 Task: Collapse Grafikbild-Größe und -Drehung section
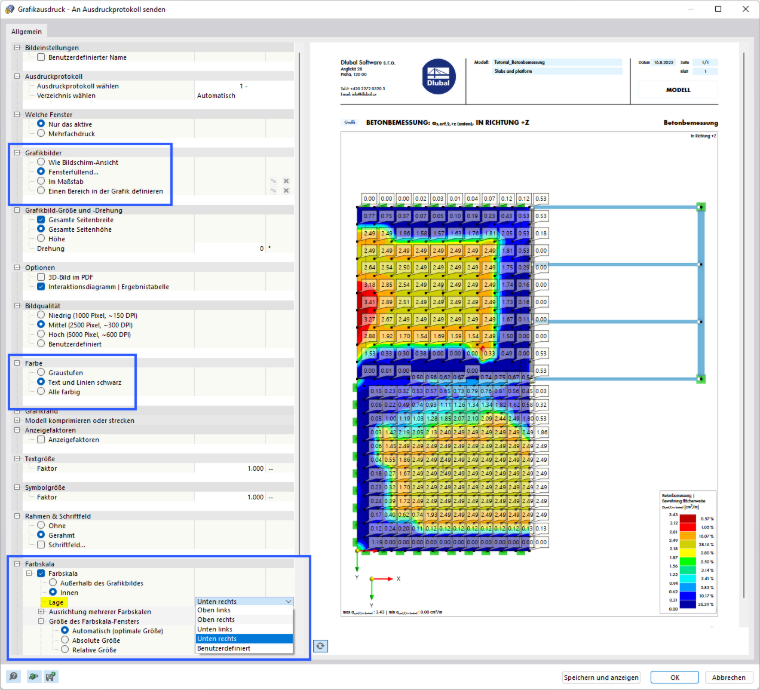17,210
